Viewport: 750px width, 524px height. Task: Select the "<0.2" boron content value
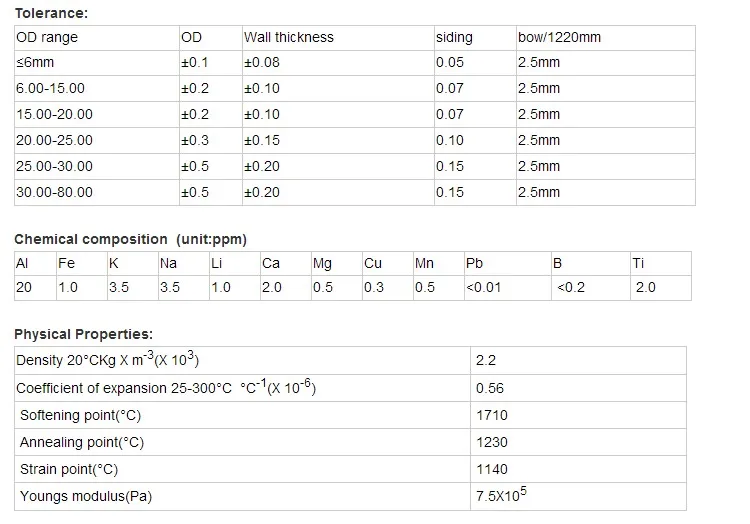tap(571, 287)
